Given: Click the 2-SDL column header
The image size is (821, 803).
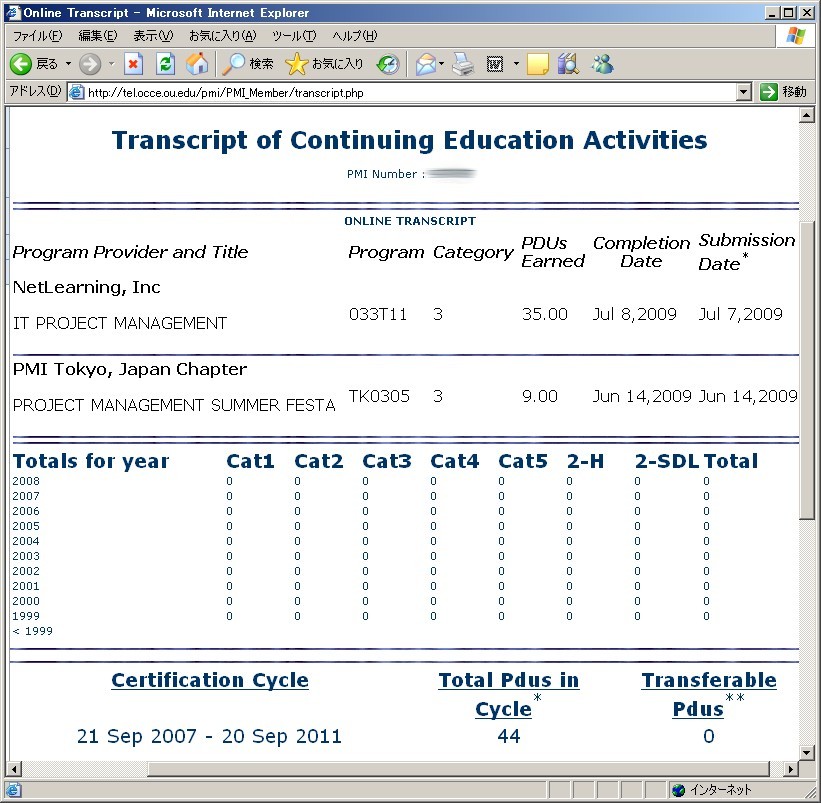Looking at the screenshot, I should click(x=667, y=461).
